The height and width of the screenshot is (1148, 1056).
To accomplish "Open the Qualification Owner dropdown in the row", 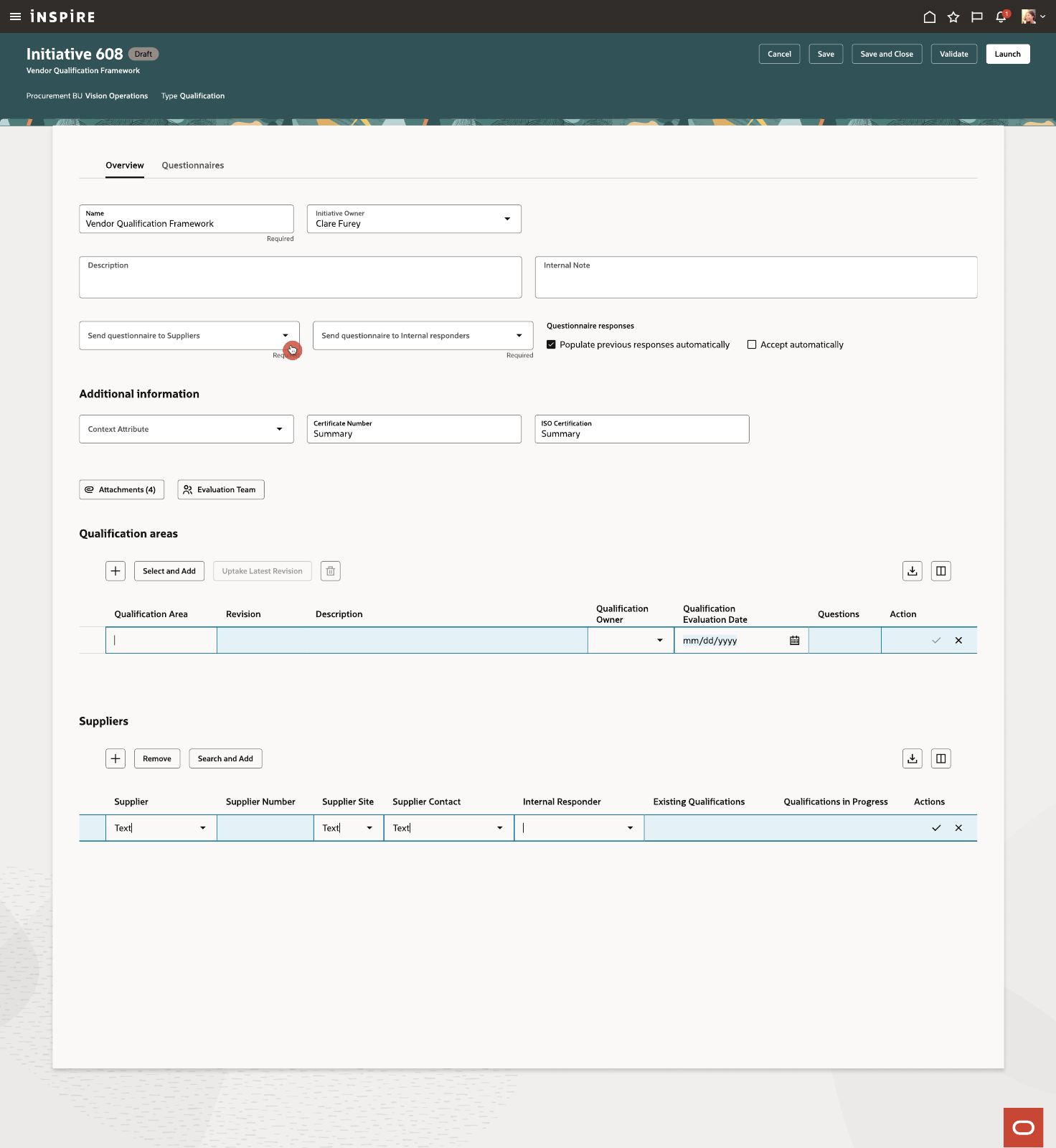I will pyautogui.click(x=660, y=641).
